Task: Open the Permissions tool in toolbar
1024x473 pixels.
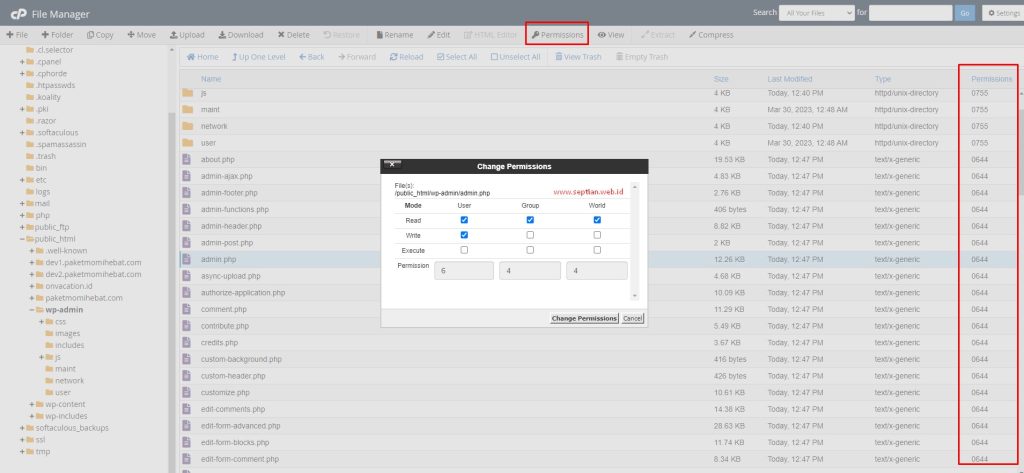Action: [x=557, y=35]
